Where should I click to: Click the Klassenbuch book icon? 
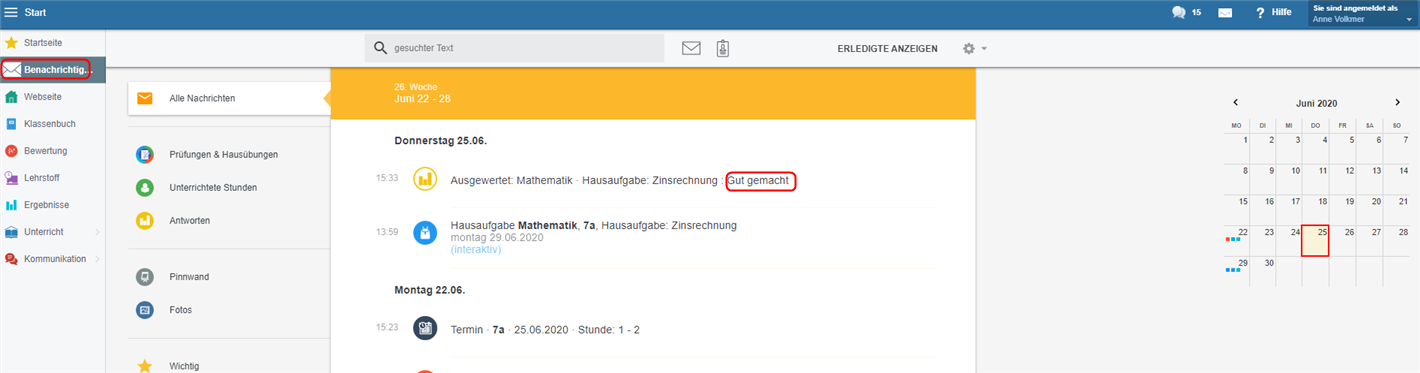click(x=11, y=123)
